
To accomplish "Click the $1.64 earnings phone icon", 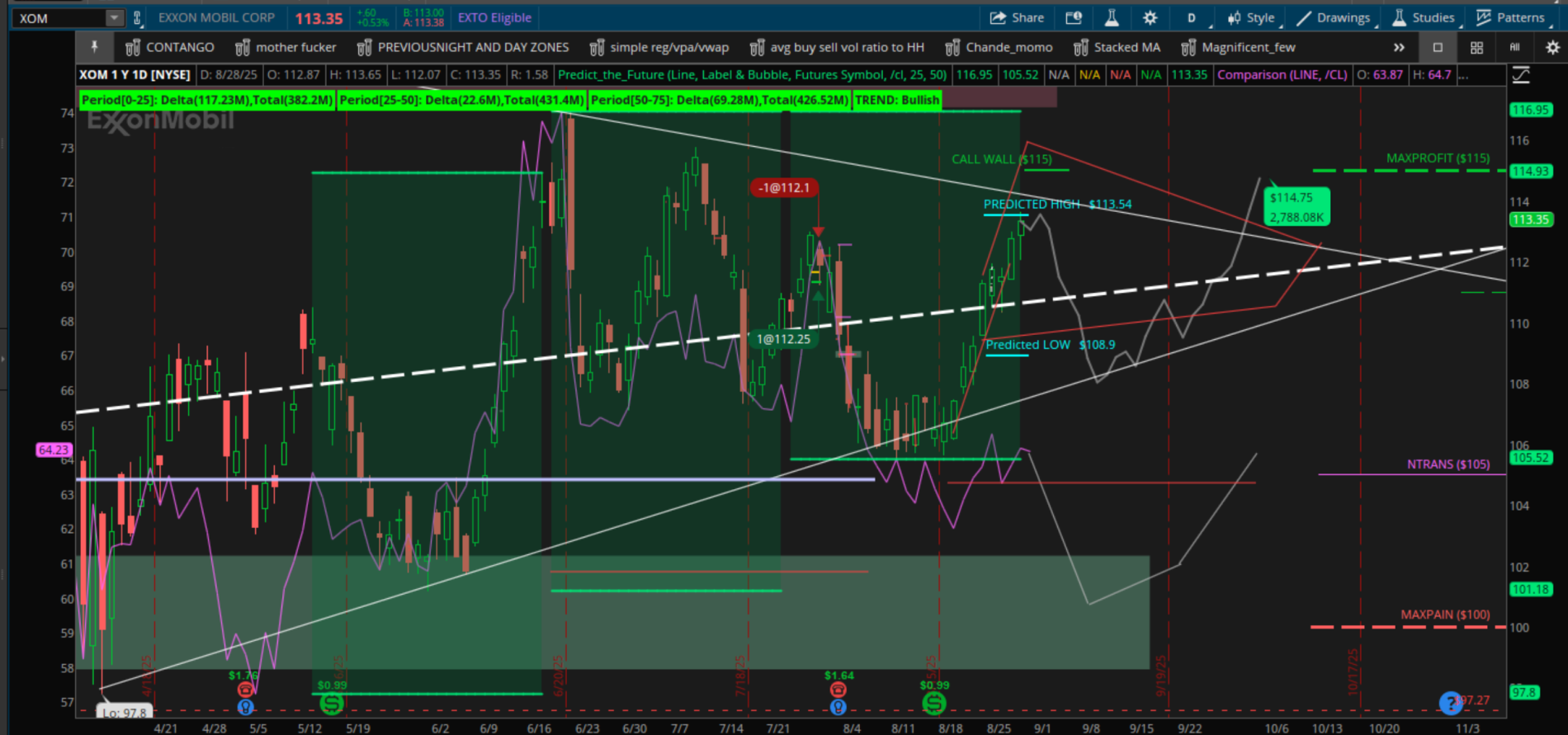I will pos(838,690).
